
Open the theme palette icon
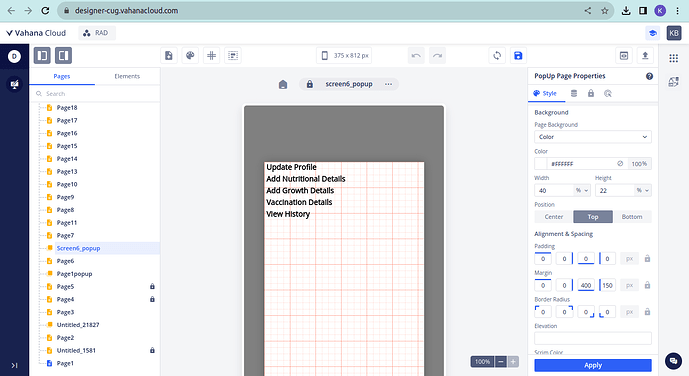190,55
